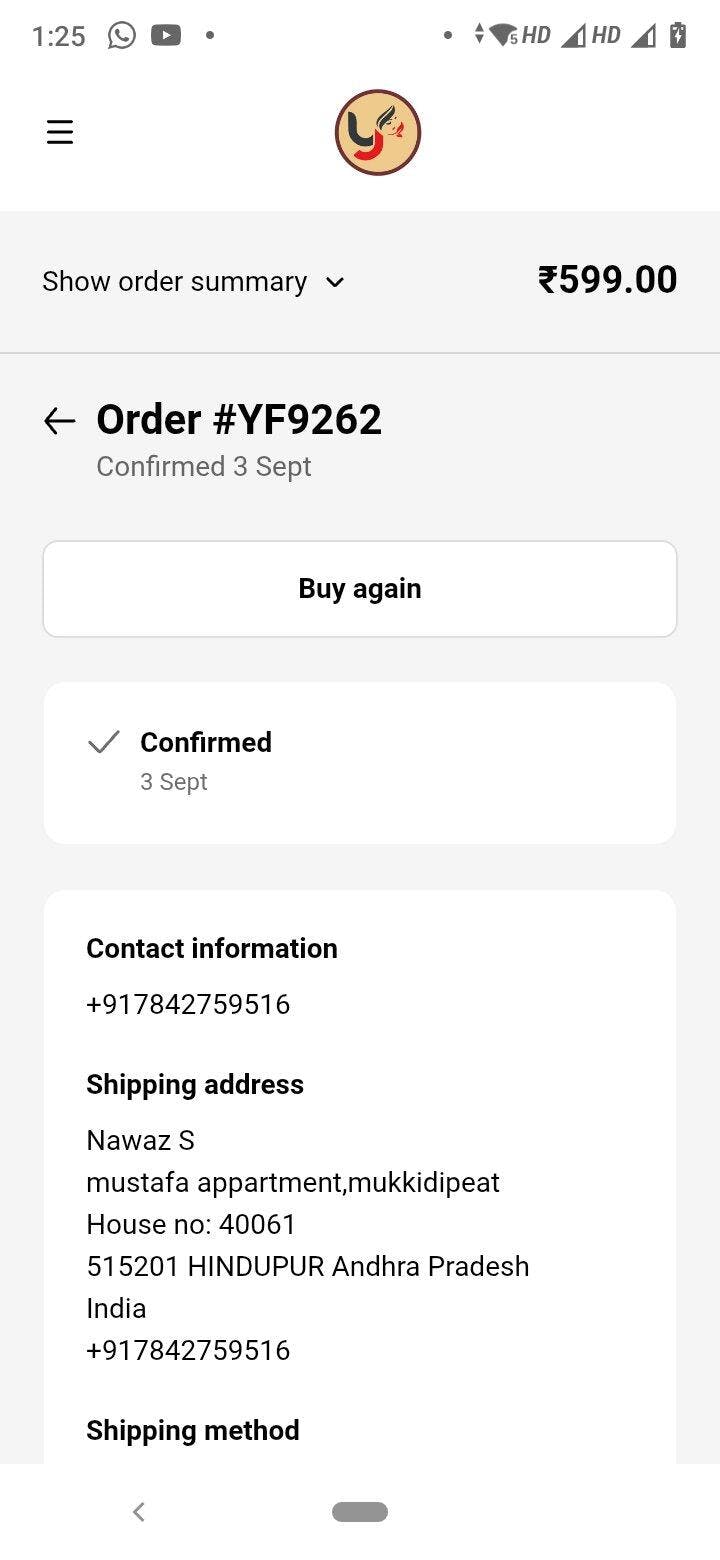
Task: Tap the status bar clock
Action: pos(59,36)
